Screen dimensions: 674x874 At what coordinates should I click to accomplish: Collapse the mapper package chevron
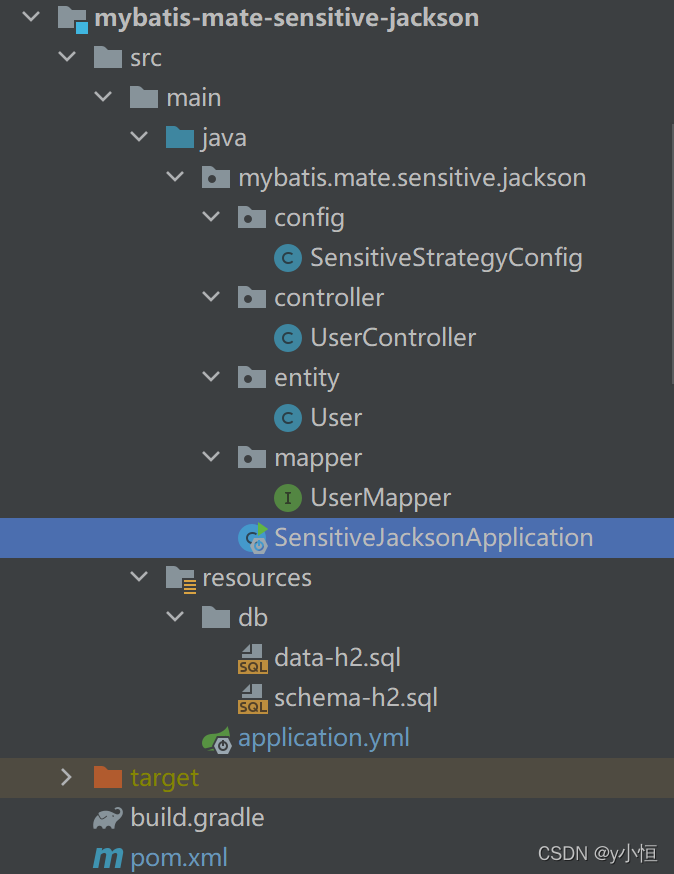tap(211, 457)
